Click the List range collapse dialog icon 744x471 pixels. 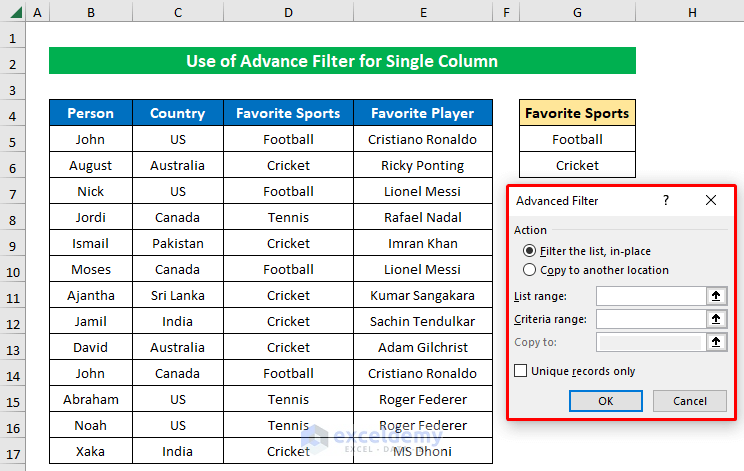pyautogui.click(x=716, y=296)
